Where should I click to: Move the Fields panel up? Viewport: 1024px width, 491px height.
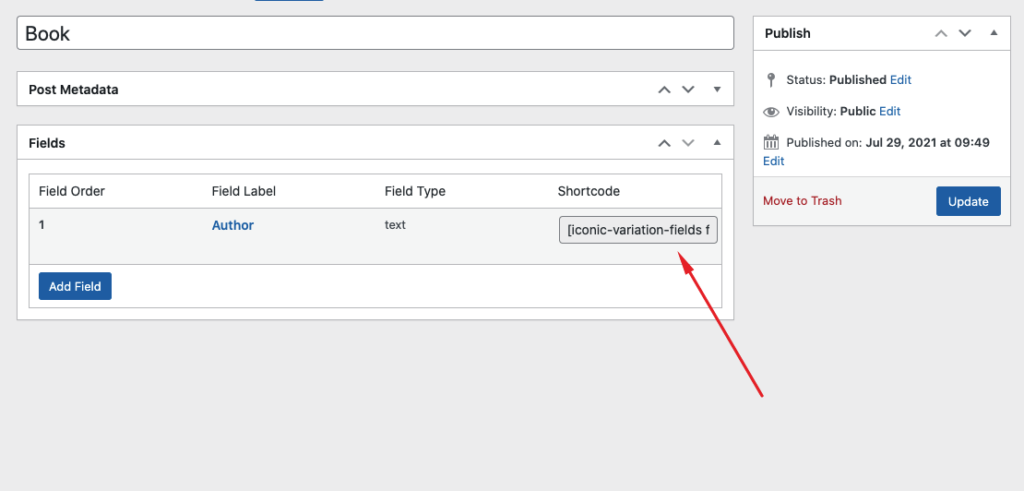[x=664, y=144]
